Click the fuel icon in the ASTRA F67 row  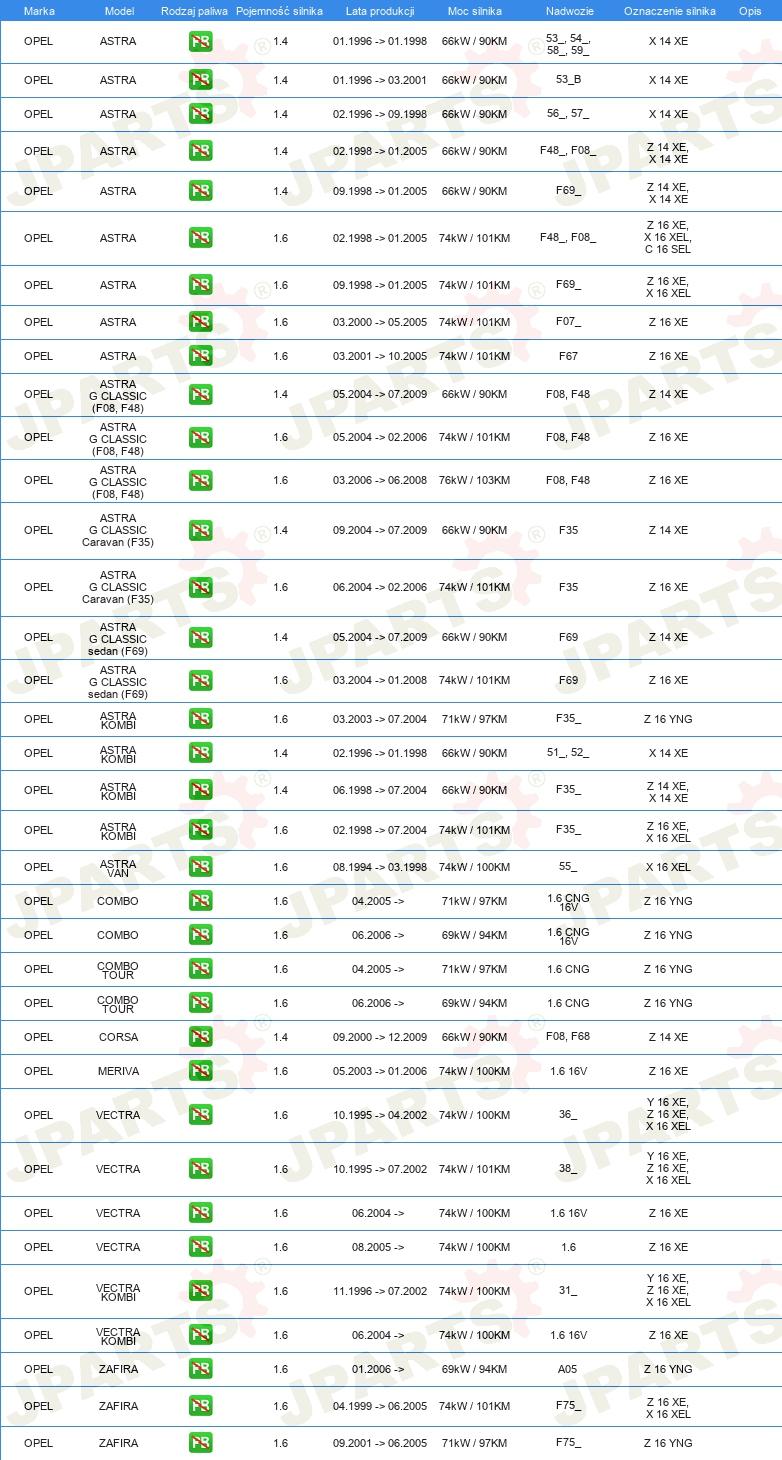coord(201,356)
